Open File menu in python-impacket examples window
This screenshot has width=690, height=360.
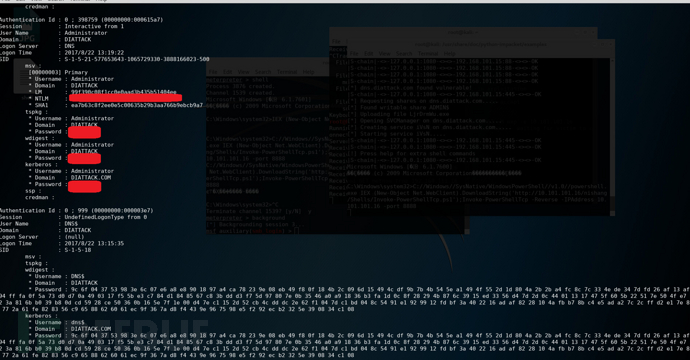tap(354, 53)
